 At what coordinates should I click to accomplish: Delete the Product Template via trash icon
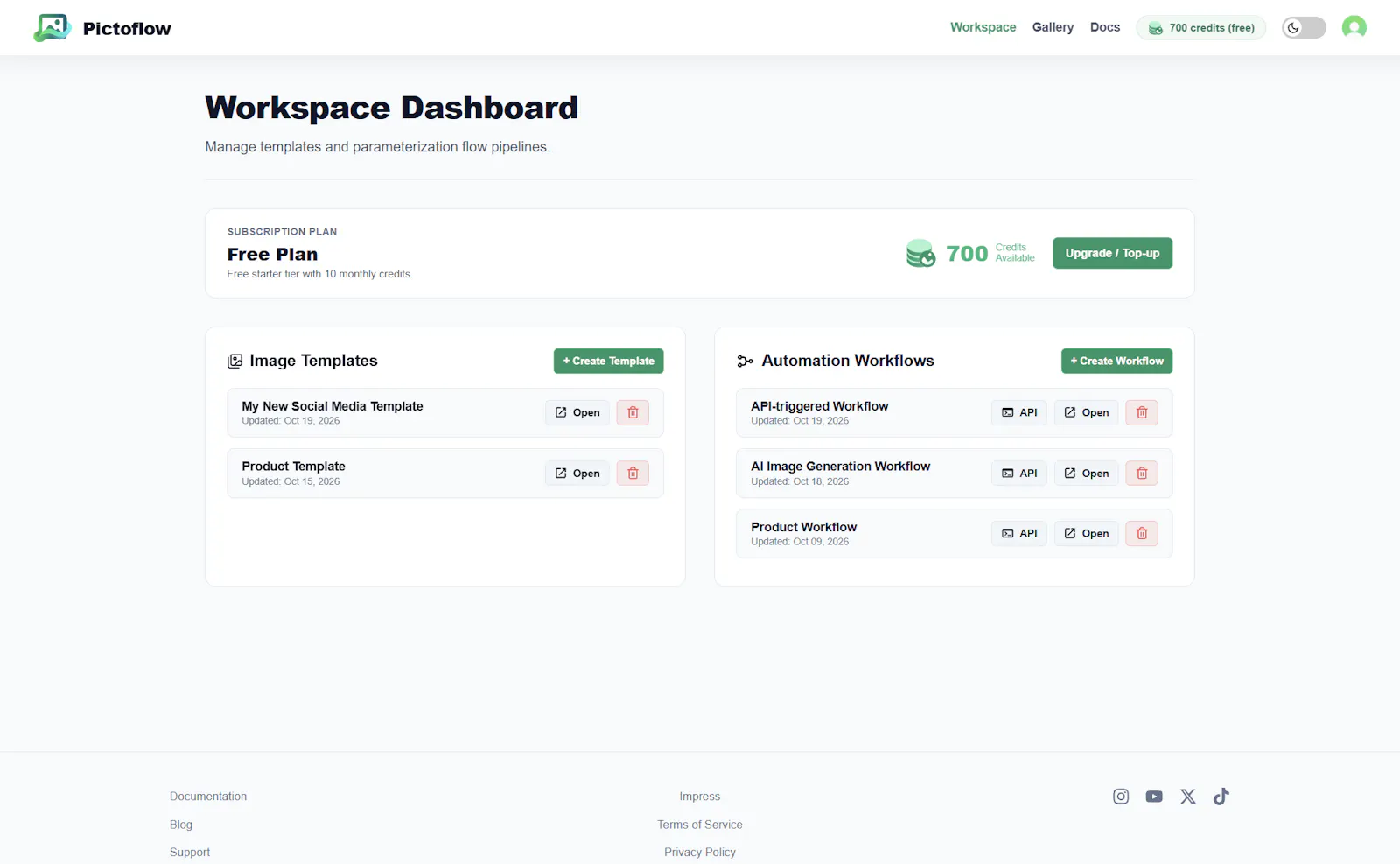[x=633, y=474]
